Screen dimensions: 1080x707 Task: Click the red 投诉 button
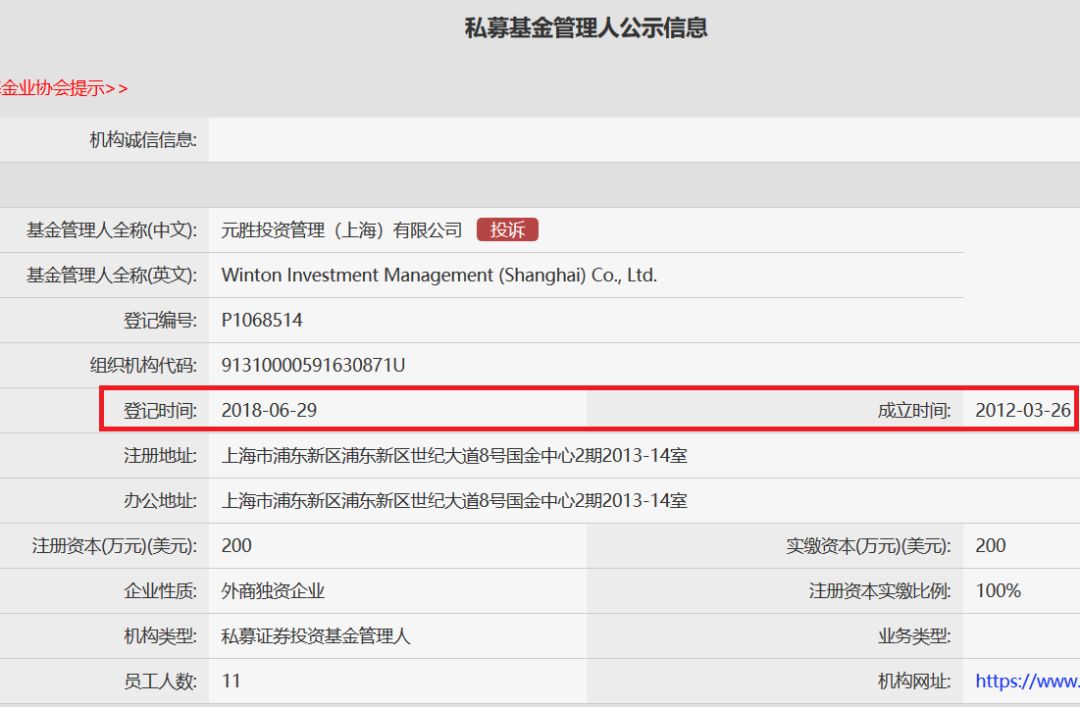(x=507, y=229)
